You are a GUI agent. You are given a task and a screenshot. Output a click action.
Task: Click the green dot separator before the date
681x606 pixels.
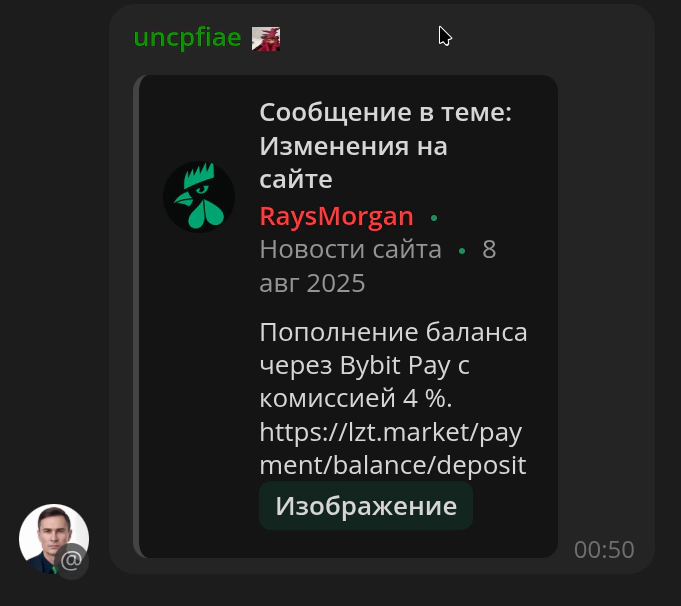(462, 251)
